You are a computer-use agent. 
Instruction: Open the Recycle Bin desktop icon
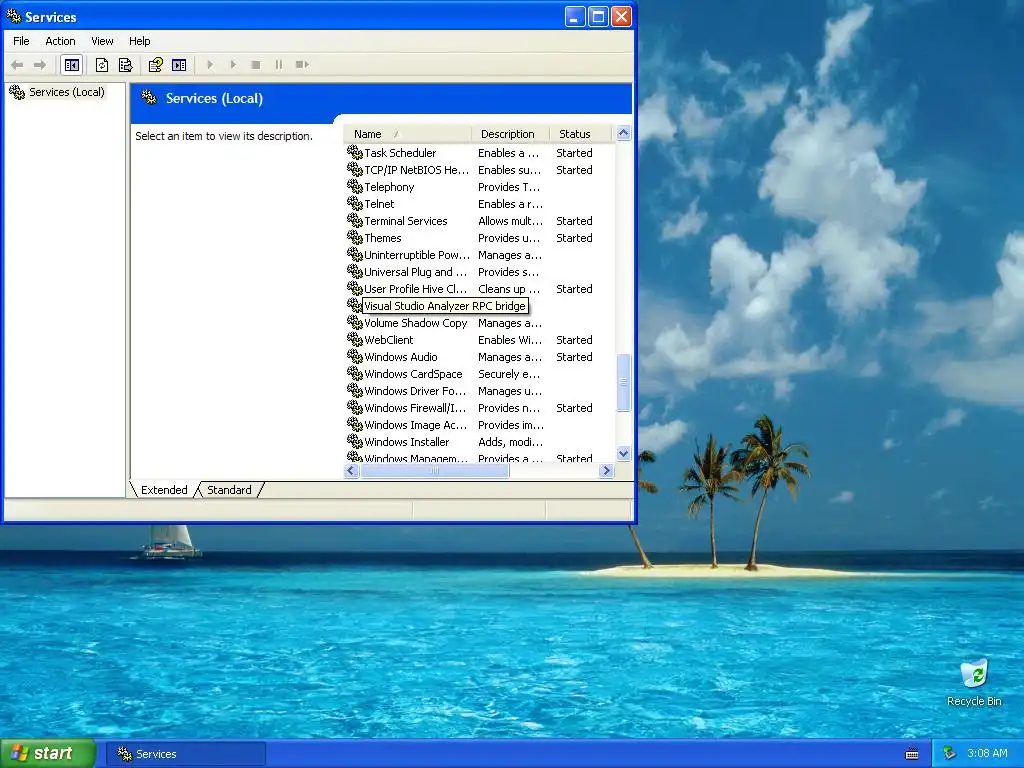pos(974,683)
